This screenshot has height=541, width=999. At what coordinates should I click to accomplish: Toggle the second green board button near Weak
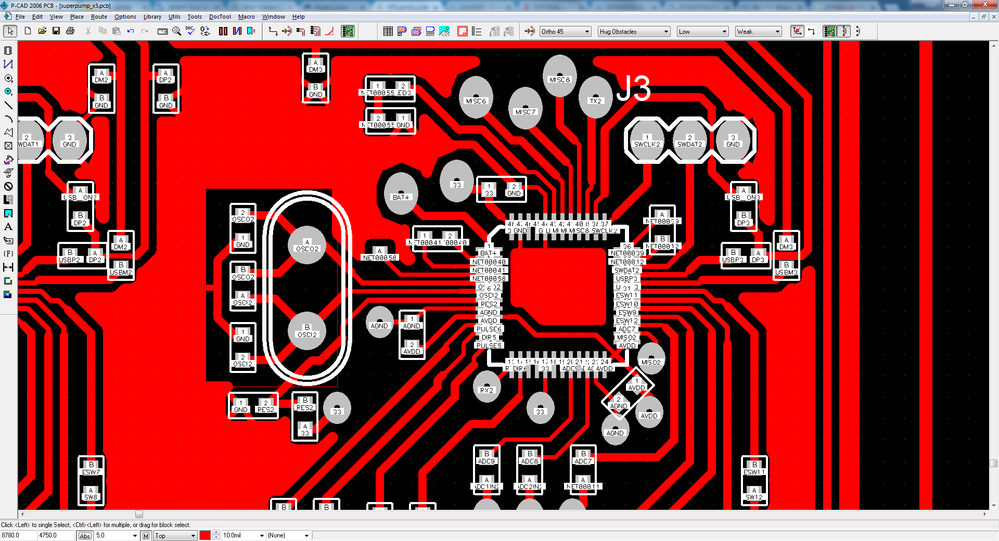830,31
